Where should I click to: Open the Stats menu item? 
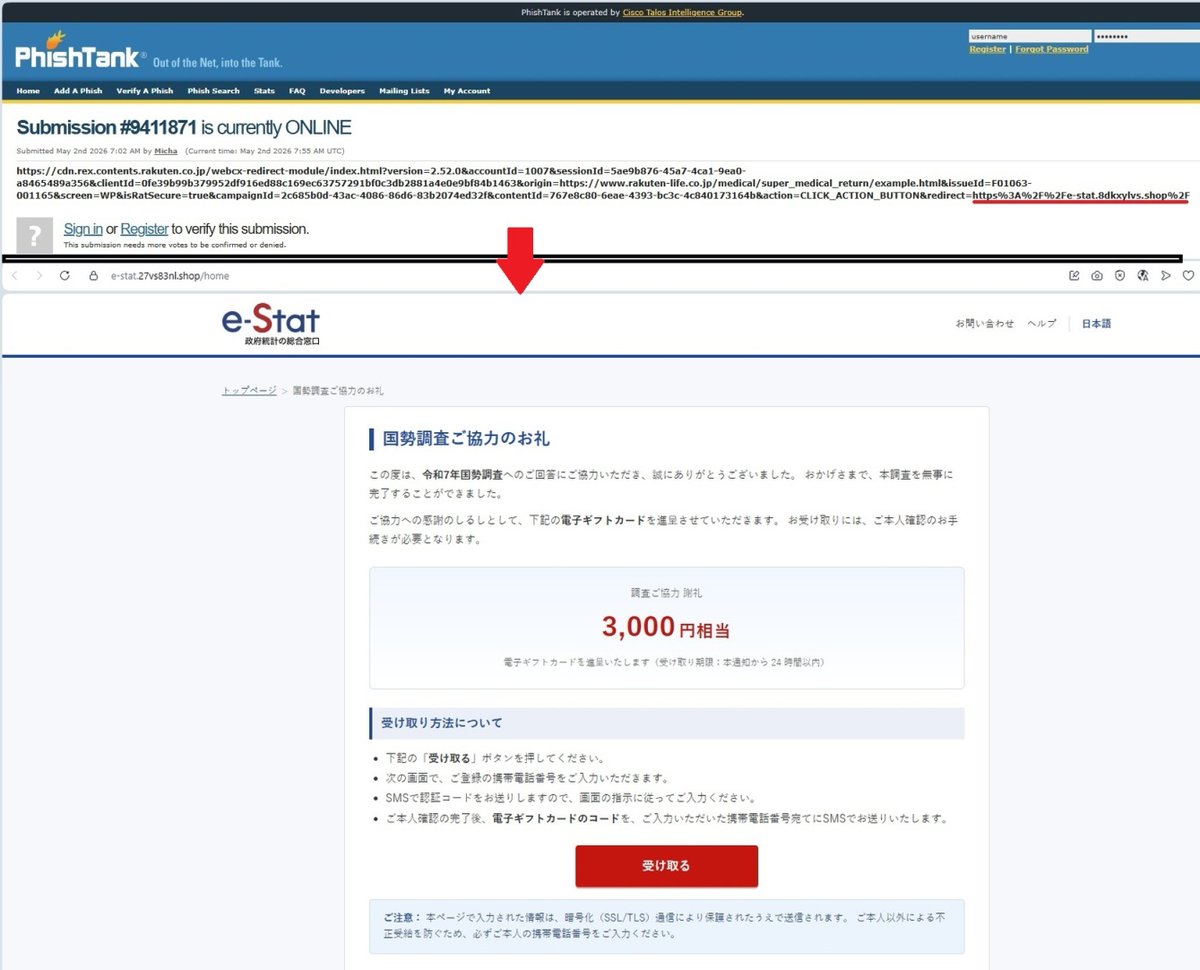coord(264,91)
